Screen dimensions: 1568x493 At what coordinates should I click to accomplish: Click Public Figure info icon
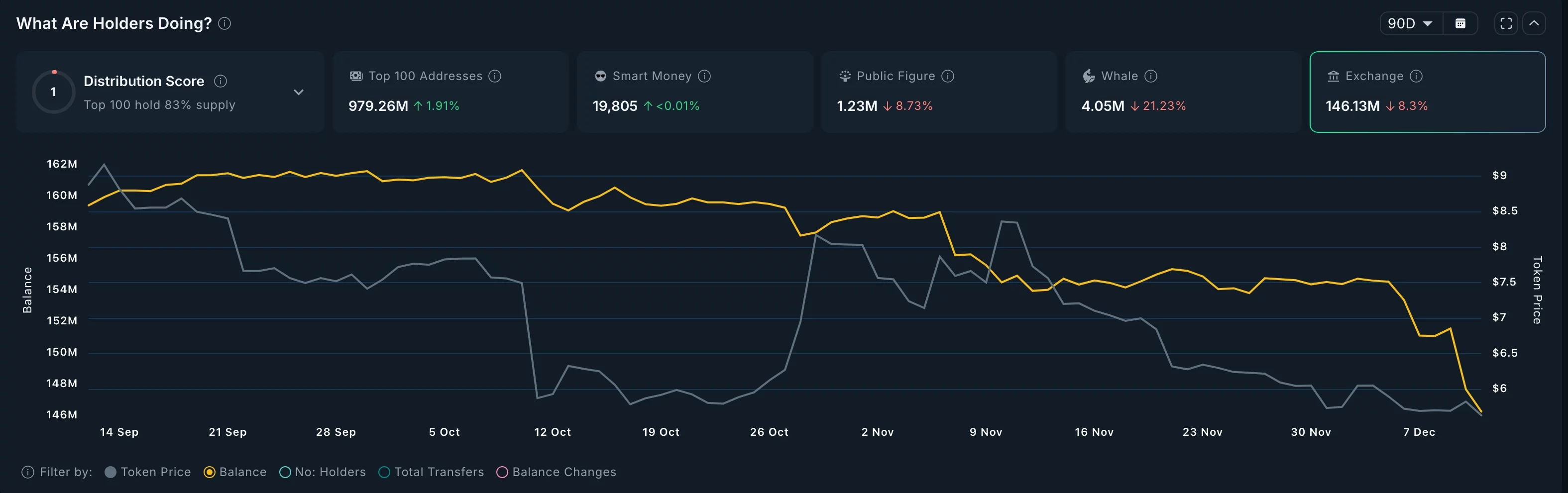948,76
